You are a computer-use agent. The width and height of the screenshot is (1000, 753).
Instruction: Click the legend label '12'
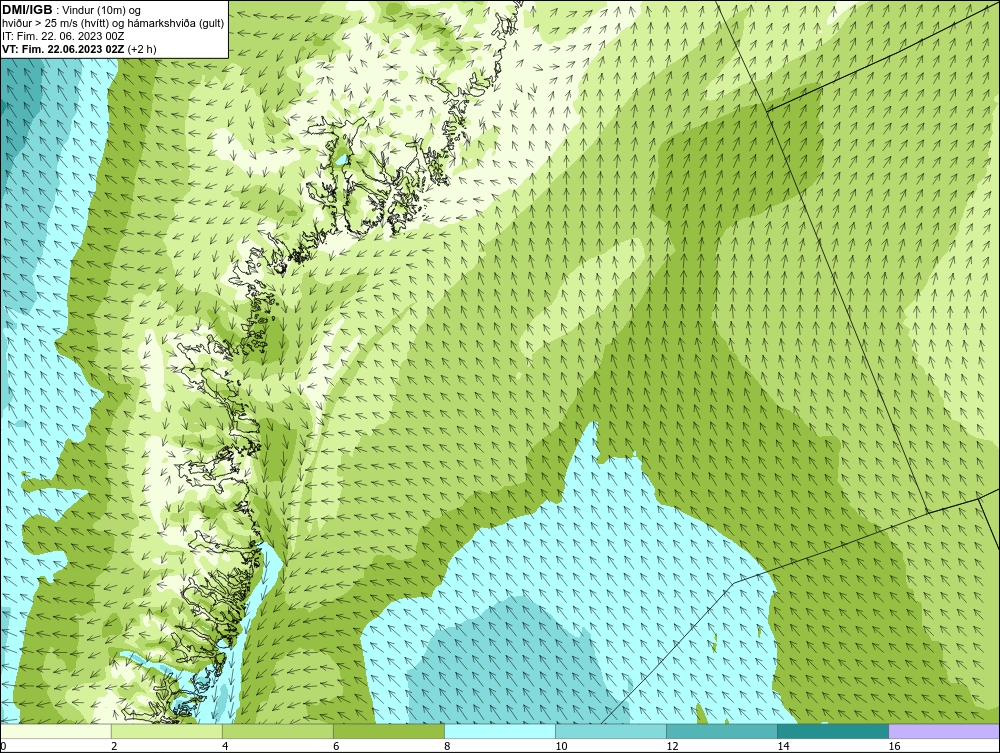(672, 746)
